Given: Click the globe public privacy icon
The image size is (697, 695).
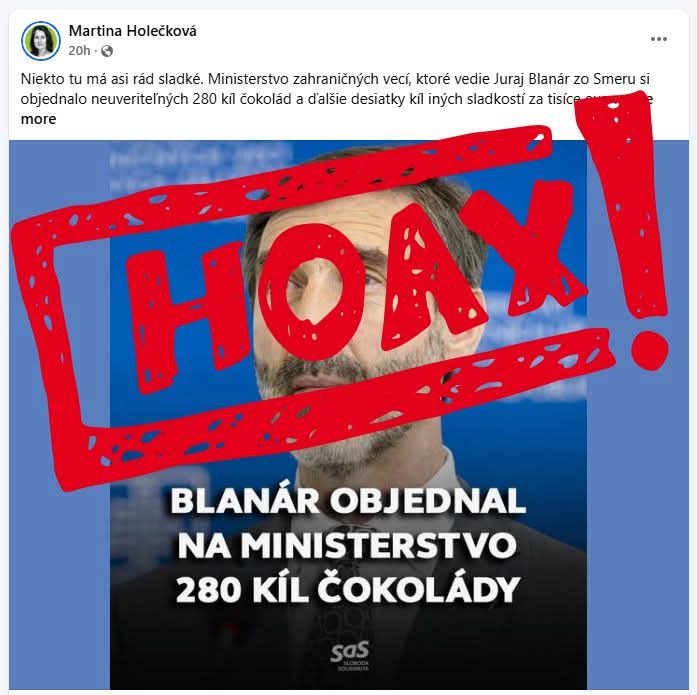Looking at the screenshot, I should pyautogui.click(x=107, y=51).
